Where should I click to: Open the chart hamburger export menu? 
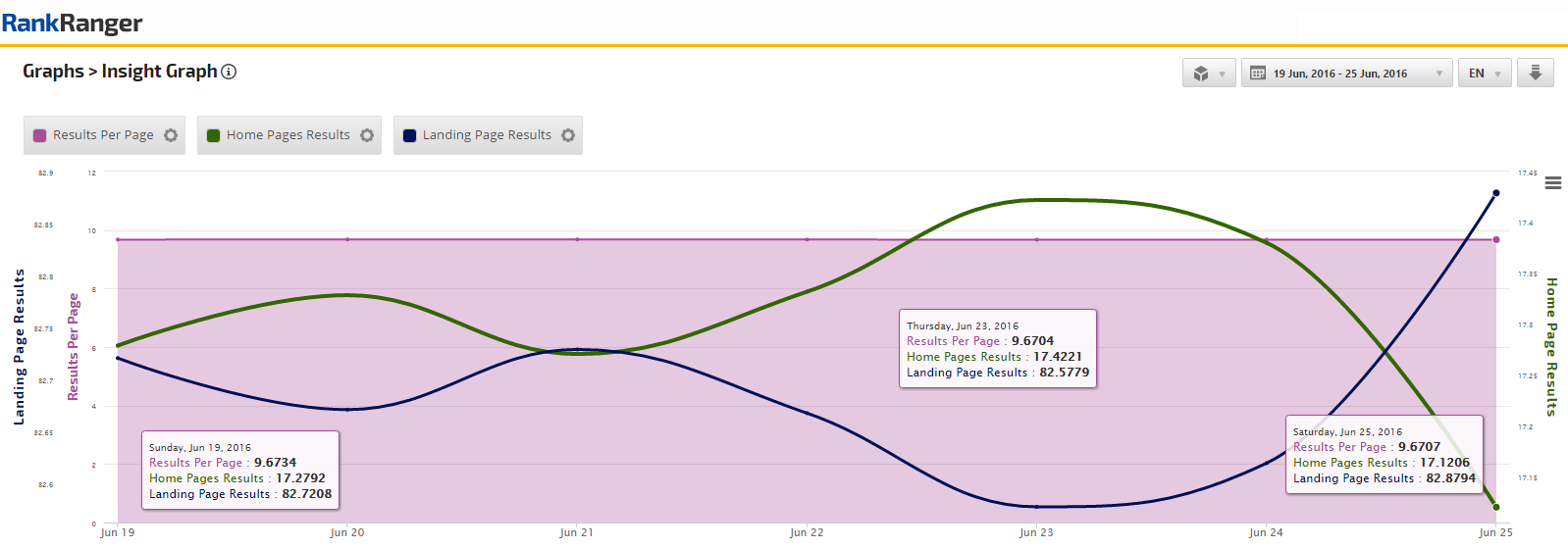[x=1553, y=183]
